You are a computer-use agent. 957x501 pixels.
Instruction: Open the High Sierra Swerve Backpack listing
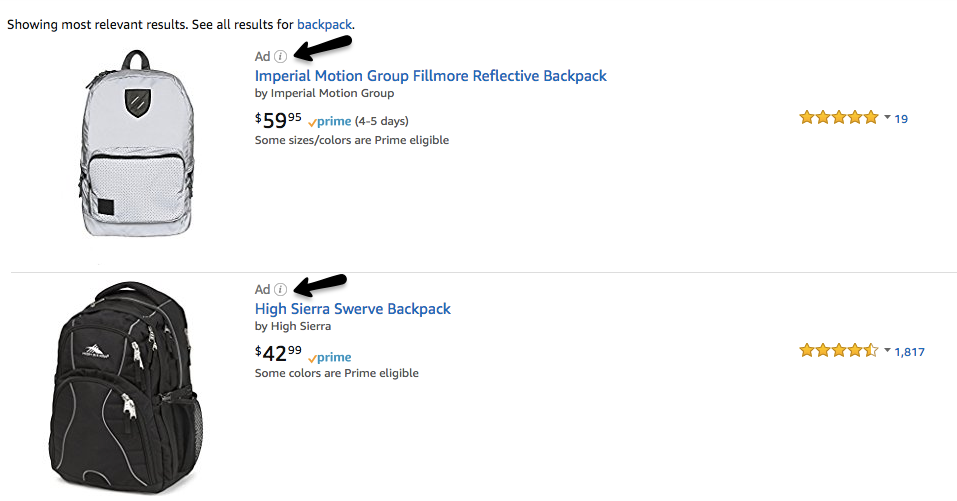click(352, 309)
